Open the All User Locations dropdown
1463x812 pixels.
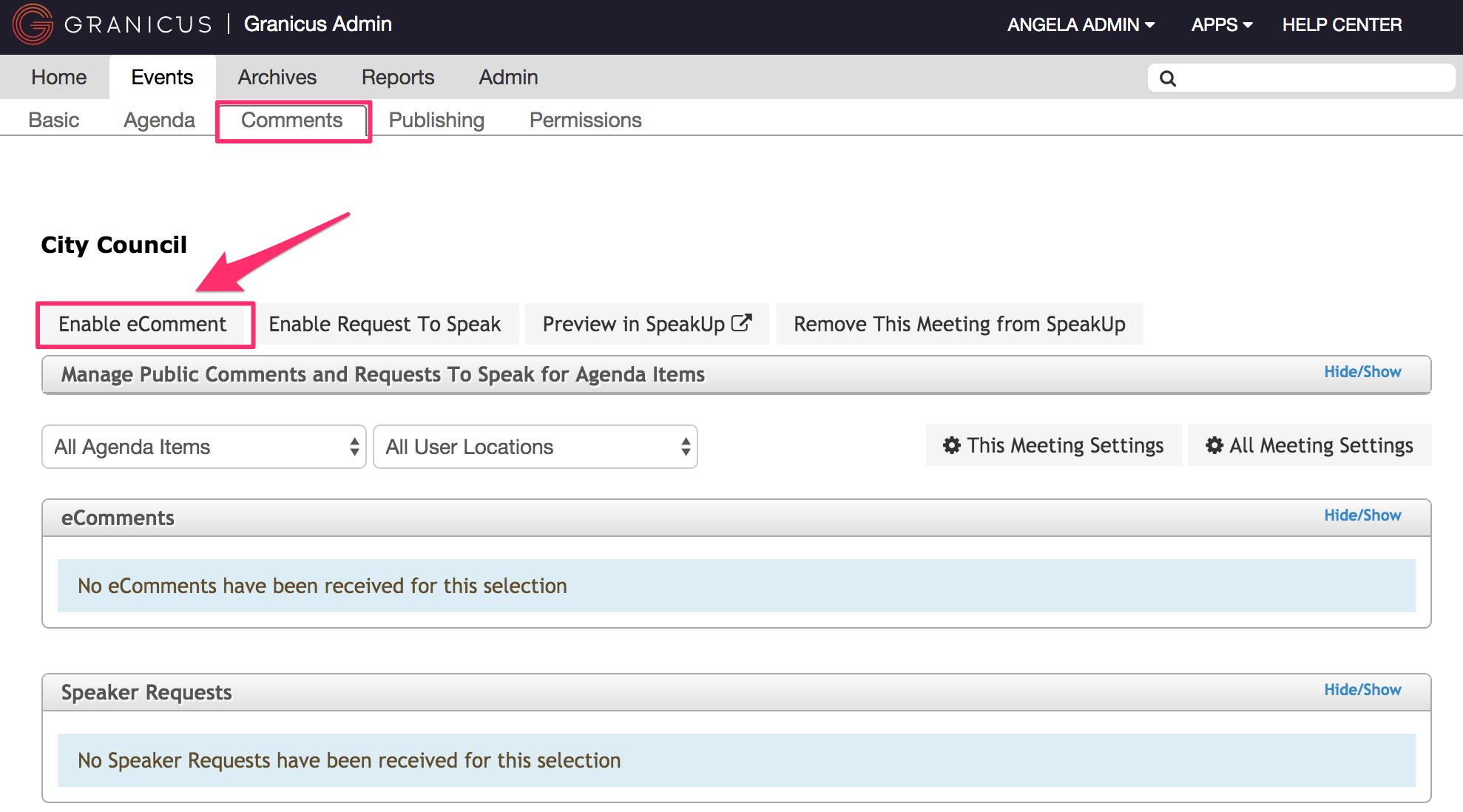click(x=535, y=447)
